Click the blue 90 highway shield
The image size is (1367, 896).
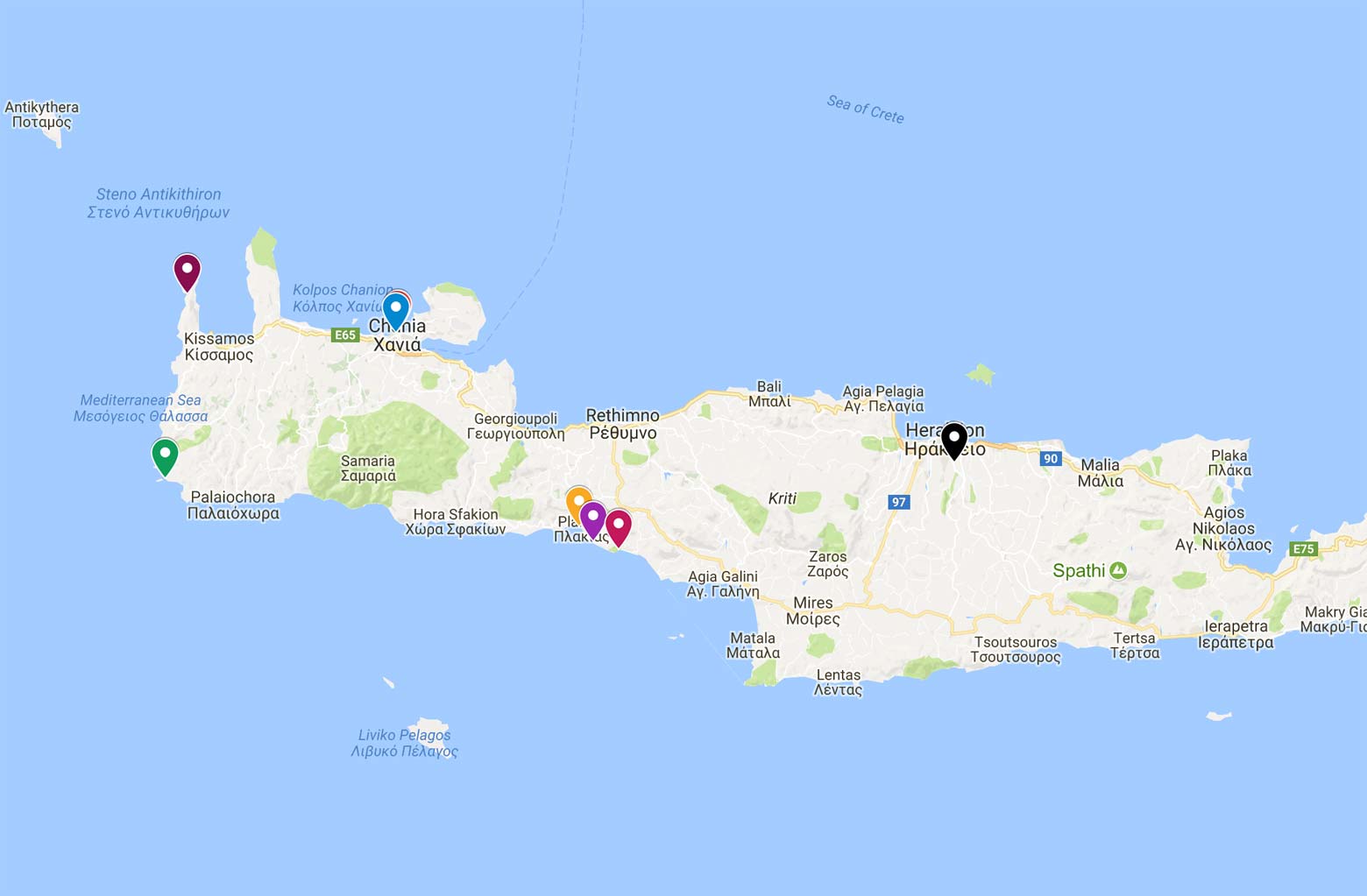point(1051,458)
